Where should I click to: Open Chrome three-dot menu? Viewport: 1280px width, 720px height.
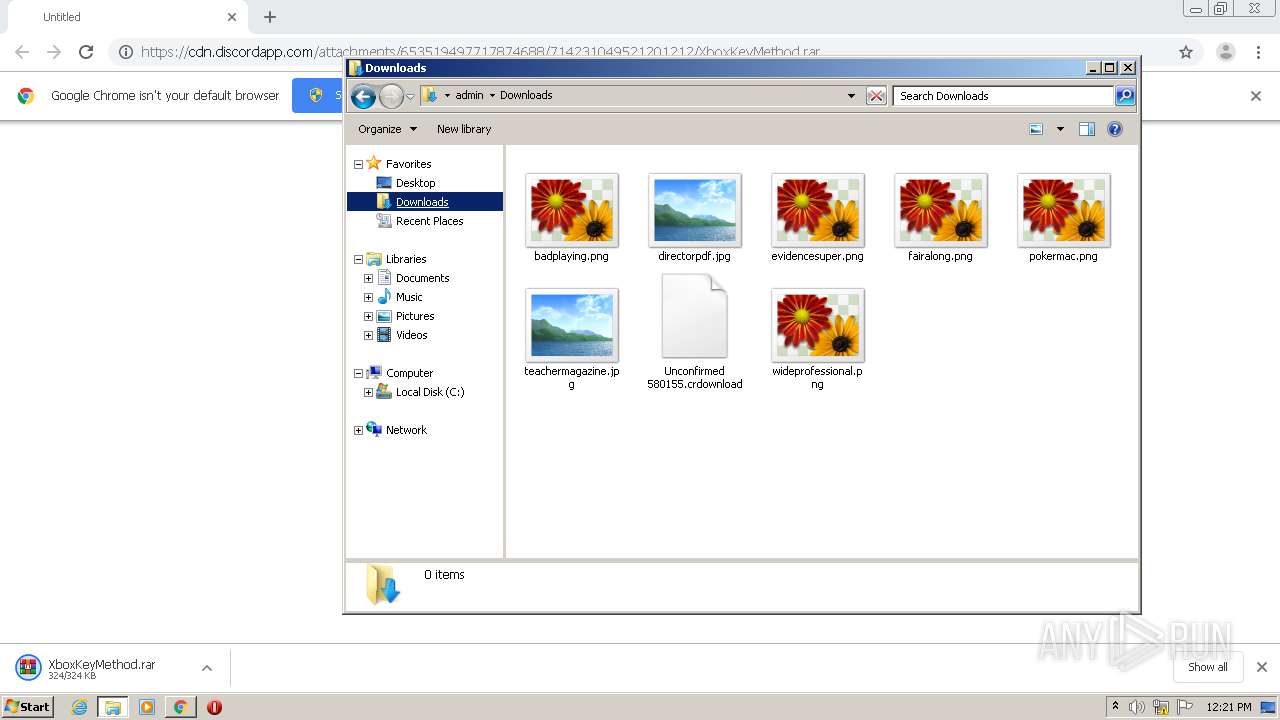click(1259, 52)
